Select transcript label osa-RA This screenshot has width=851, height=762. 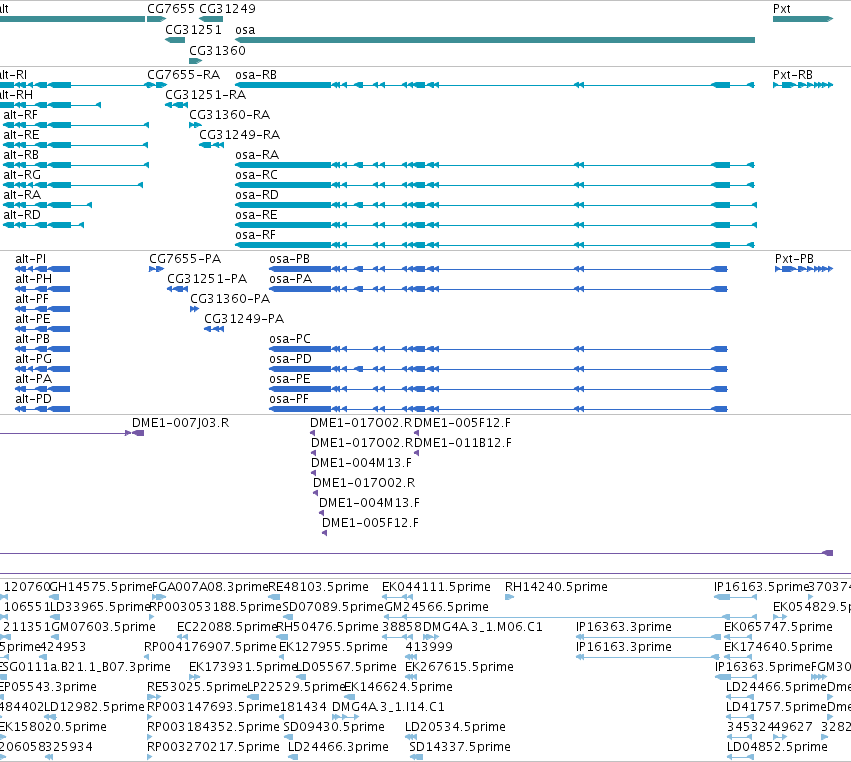click(257, 155)
